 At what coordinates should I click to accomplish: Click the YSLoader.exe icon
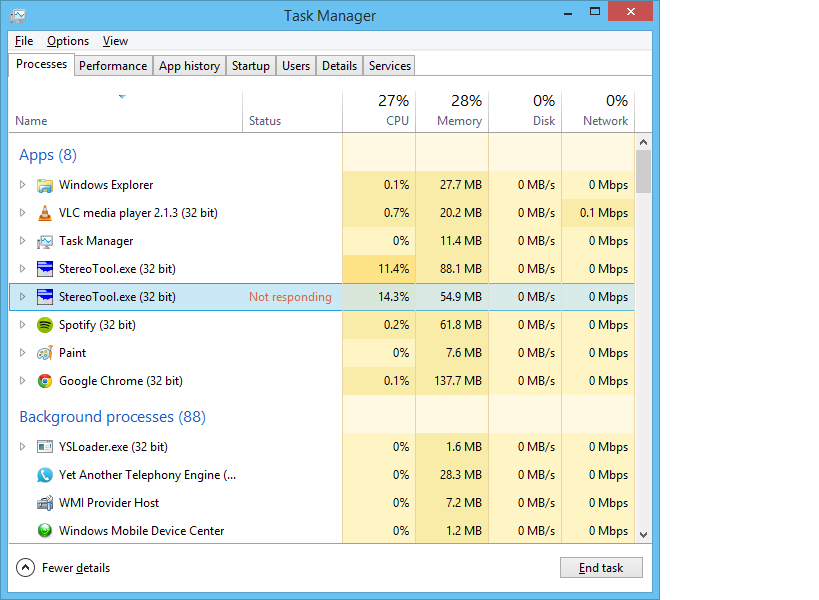point(45,447)
